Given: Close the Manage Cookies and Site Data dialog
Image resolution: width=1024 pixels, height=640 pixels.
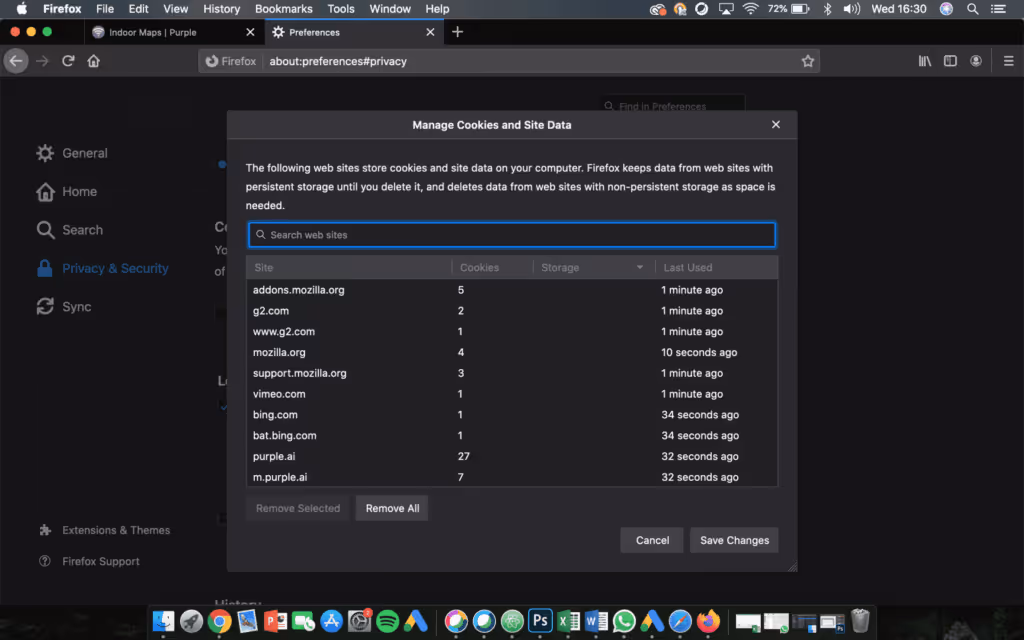Looking at the screenshot, I should point(776,124).
